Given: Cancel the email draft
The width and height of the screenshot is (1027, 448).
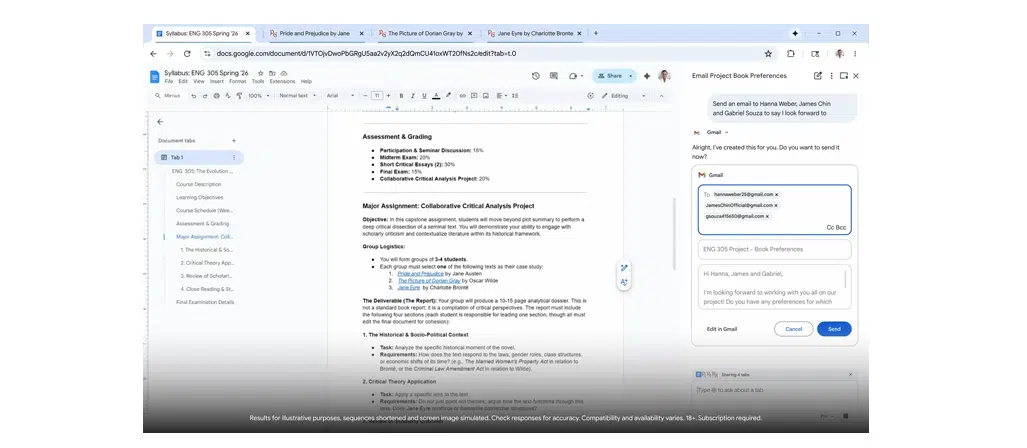Looking at the screenshot, I should pyautogui.click(x=793, y=329).
